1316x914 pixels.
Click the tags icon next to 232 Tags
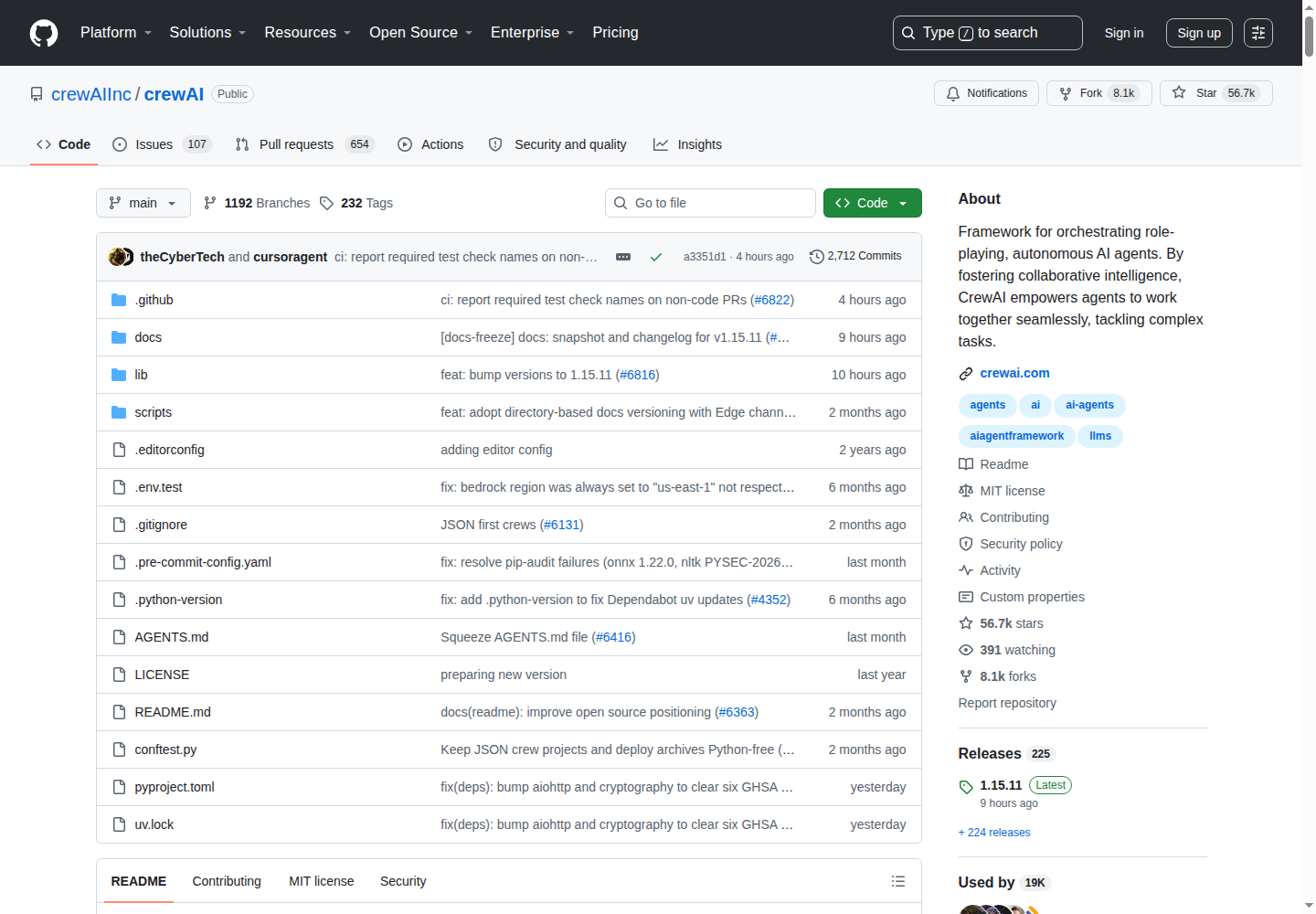pos(326,203)
